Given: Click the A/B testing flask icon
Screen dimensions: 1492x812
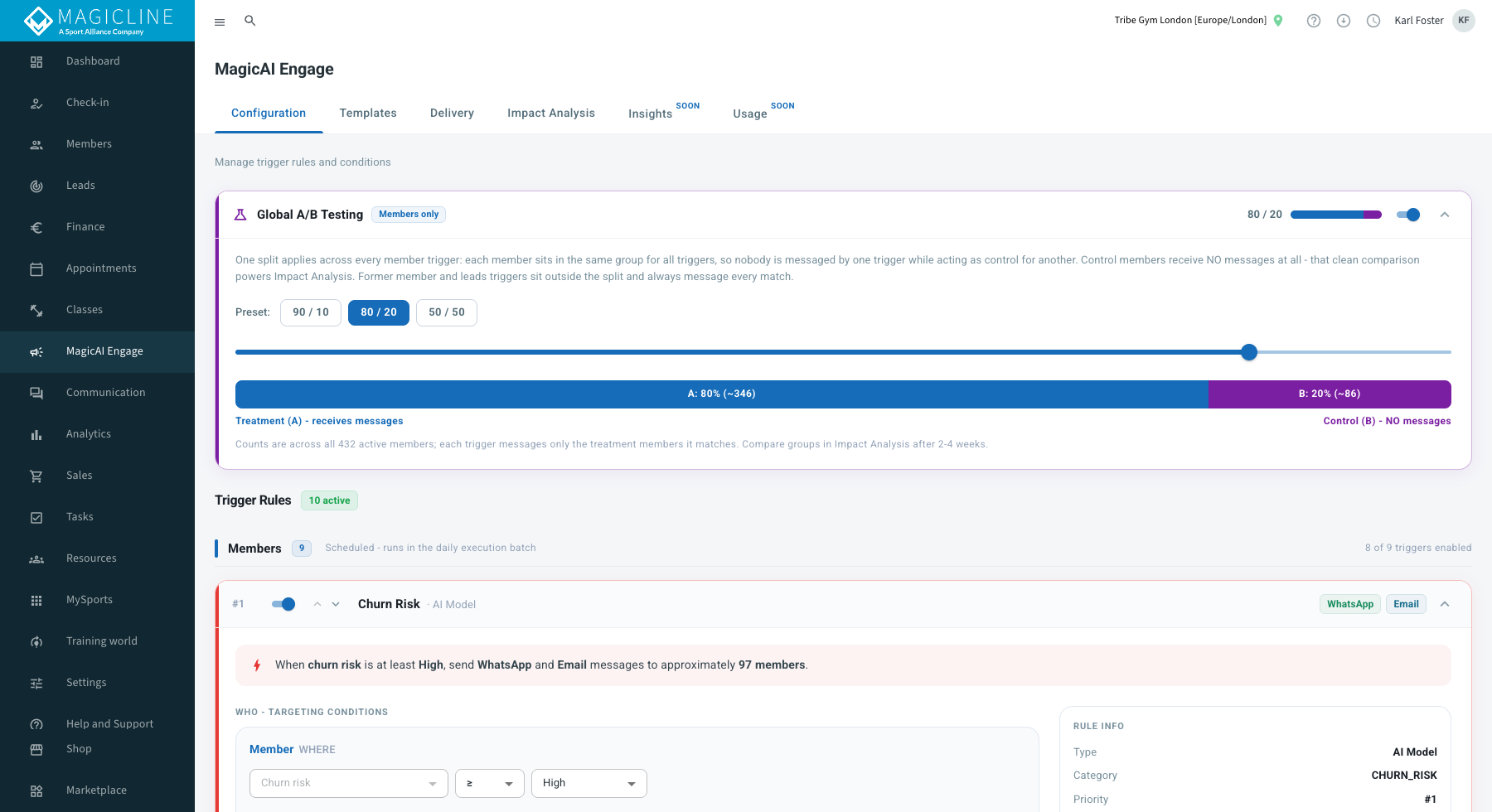Looking at the screenshot, I should pos(240,215).
